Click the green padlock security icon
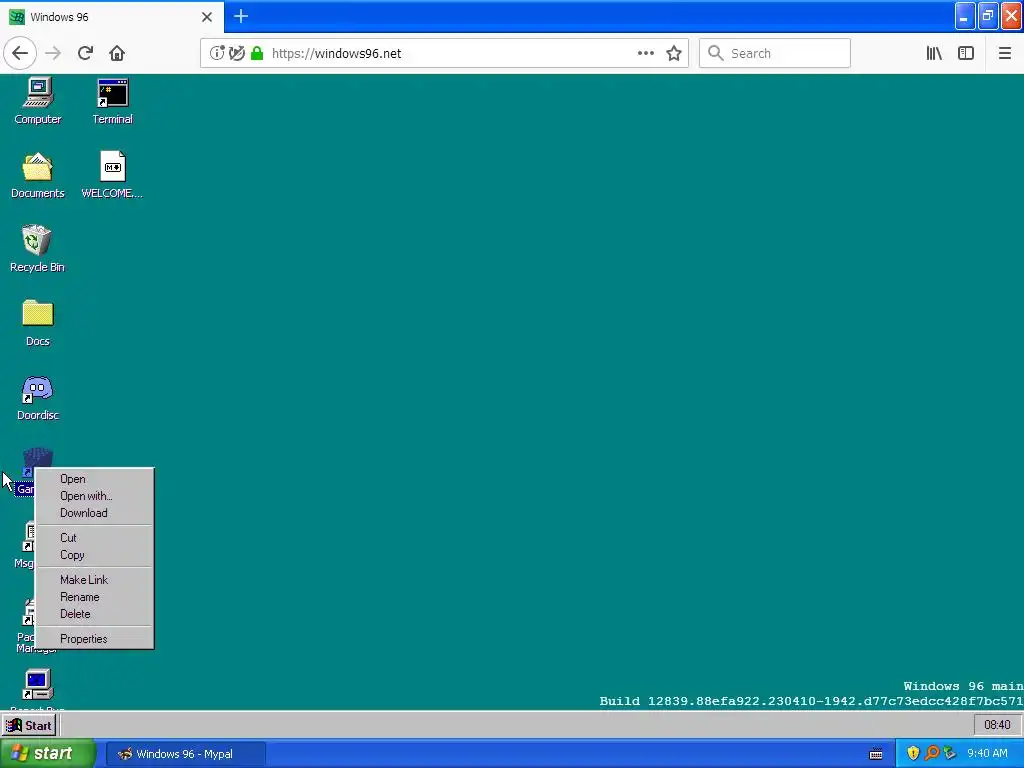The image size is (1024, 768). pyautogui.click(x=257, y=53)
